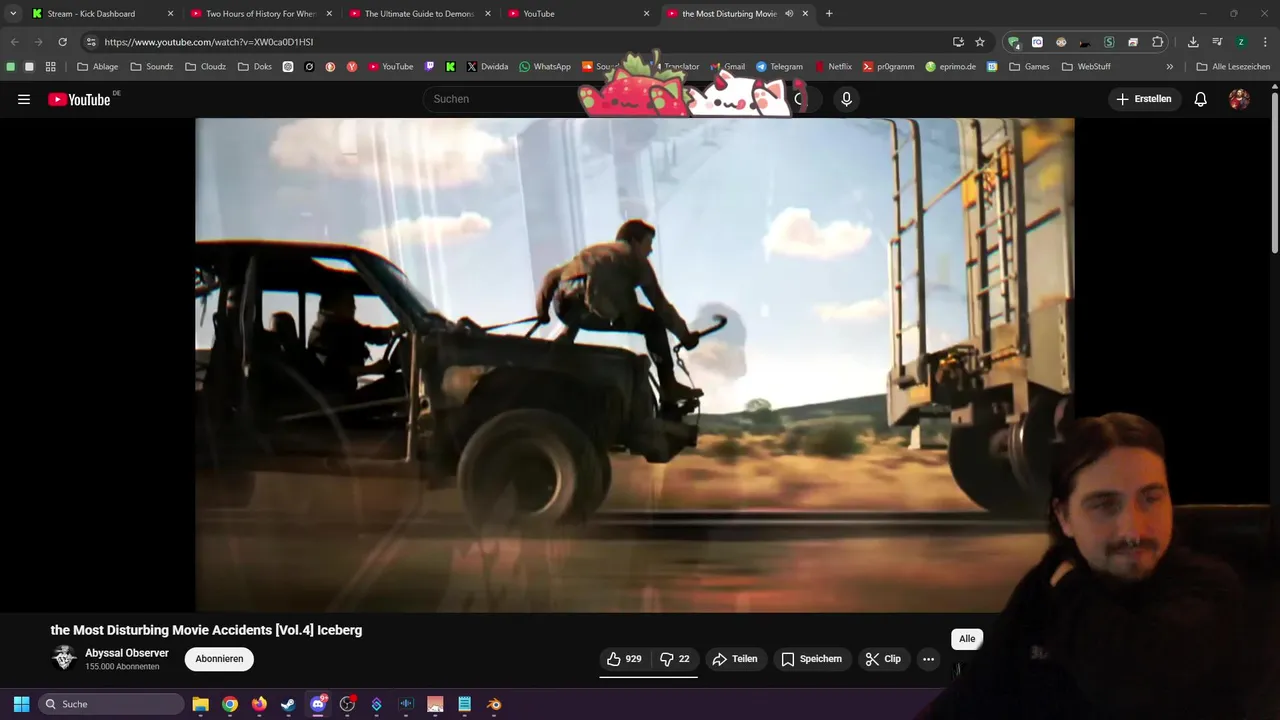The width and height of the screenshot is (1280, 720).
Task: Open Discord from the taskbar
Action: 318,704
